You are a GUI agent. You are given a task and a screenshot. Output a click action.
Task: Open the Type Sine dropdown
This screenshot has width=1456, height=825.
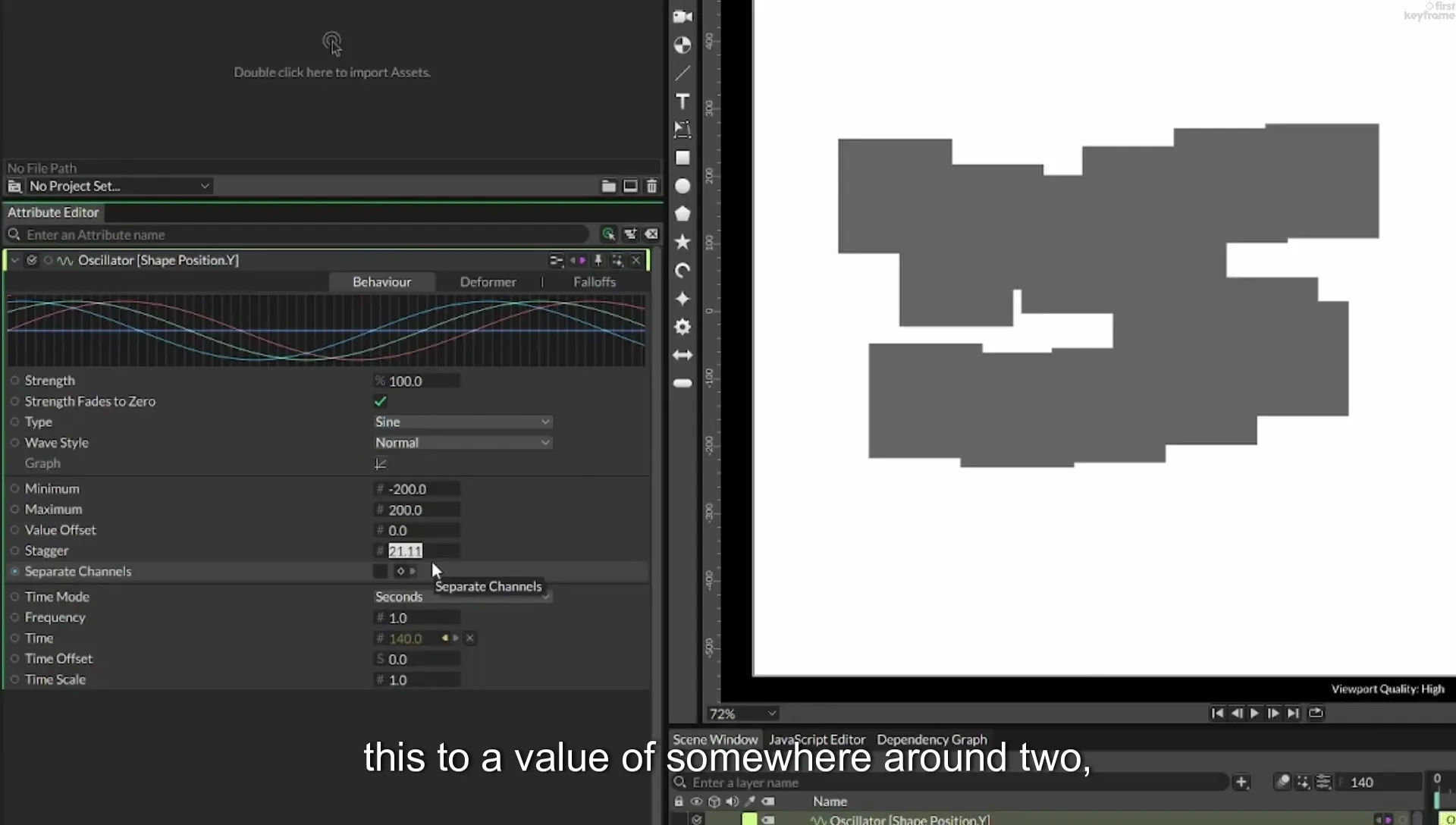(463, 422)
